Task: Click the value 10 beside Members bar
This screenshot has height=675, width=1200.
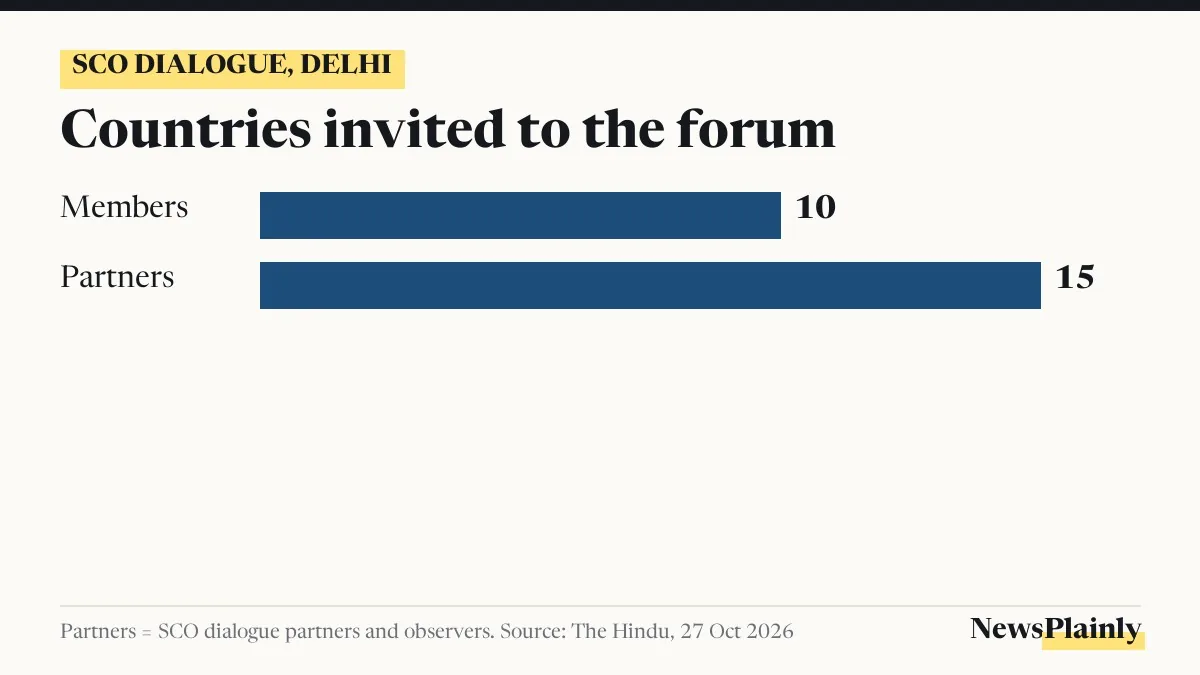Action: (815, 208)
